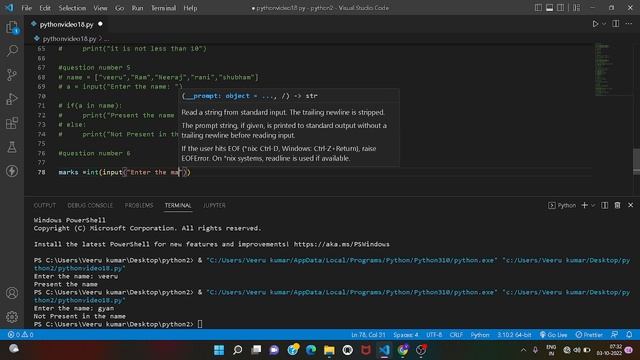Kill terminal with the trash icon

click(x=617, y=205)
